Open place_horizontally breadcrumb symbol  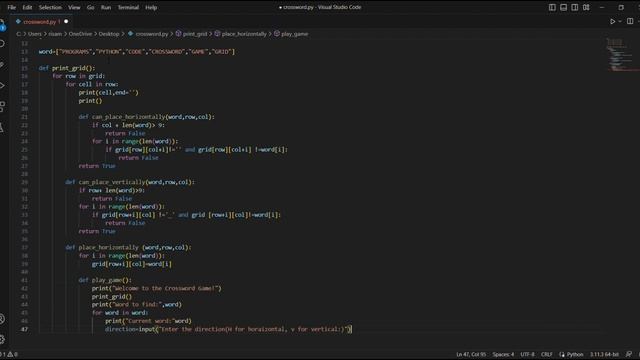[x=240, y=34]
